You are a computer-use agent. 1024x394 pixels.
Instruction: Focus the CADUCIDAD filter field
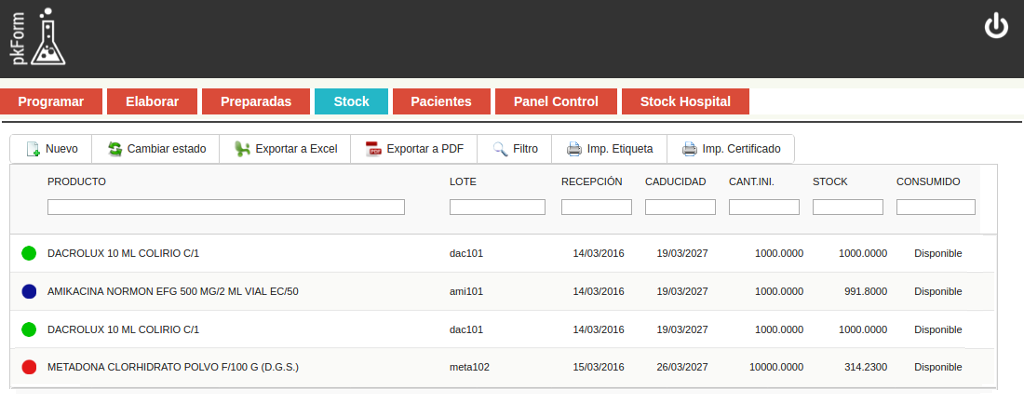680,207
